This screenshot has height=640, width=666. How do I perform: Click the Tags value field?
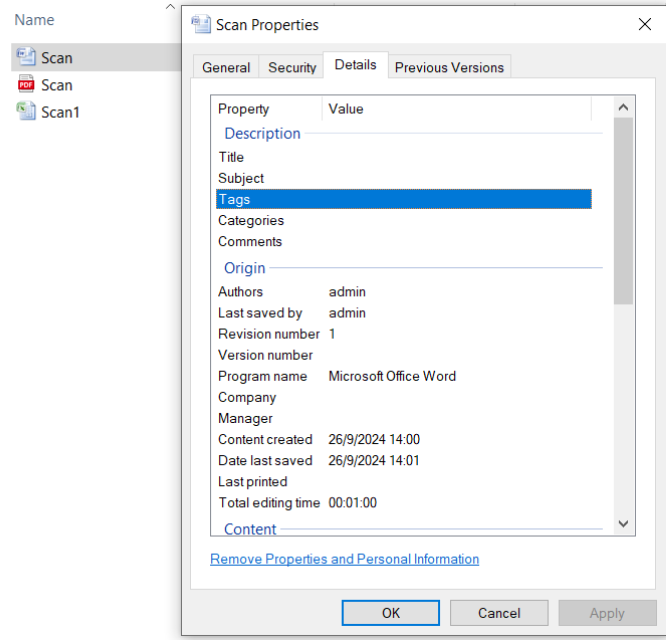[x=458, y=199]
